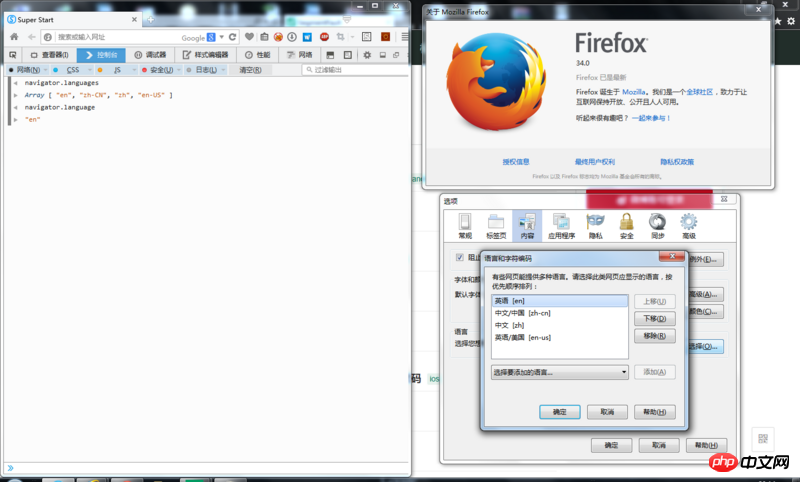Click 确定 in language dialog
The height and width of the screenshot is (482, 800).
[x=560, y=412]
